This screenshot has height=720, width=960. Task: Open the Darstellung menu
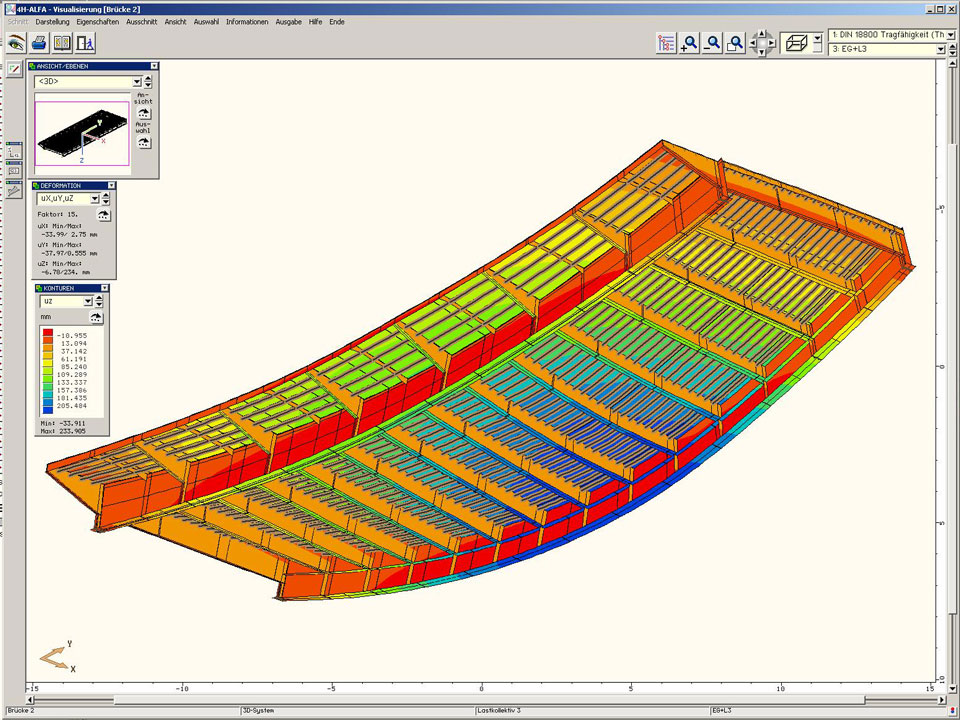click(x=52, y=21)
